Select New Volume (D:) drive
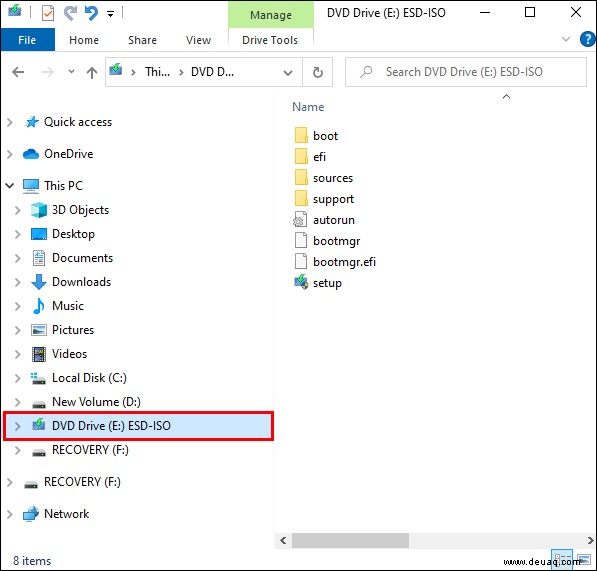This screenshot has width=597, height=571. pos(96,402)
